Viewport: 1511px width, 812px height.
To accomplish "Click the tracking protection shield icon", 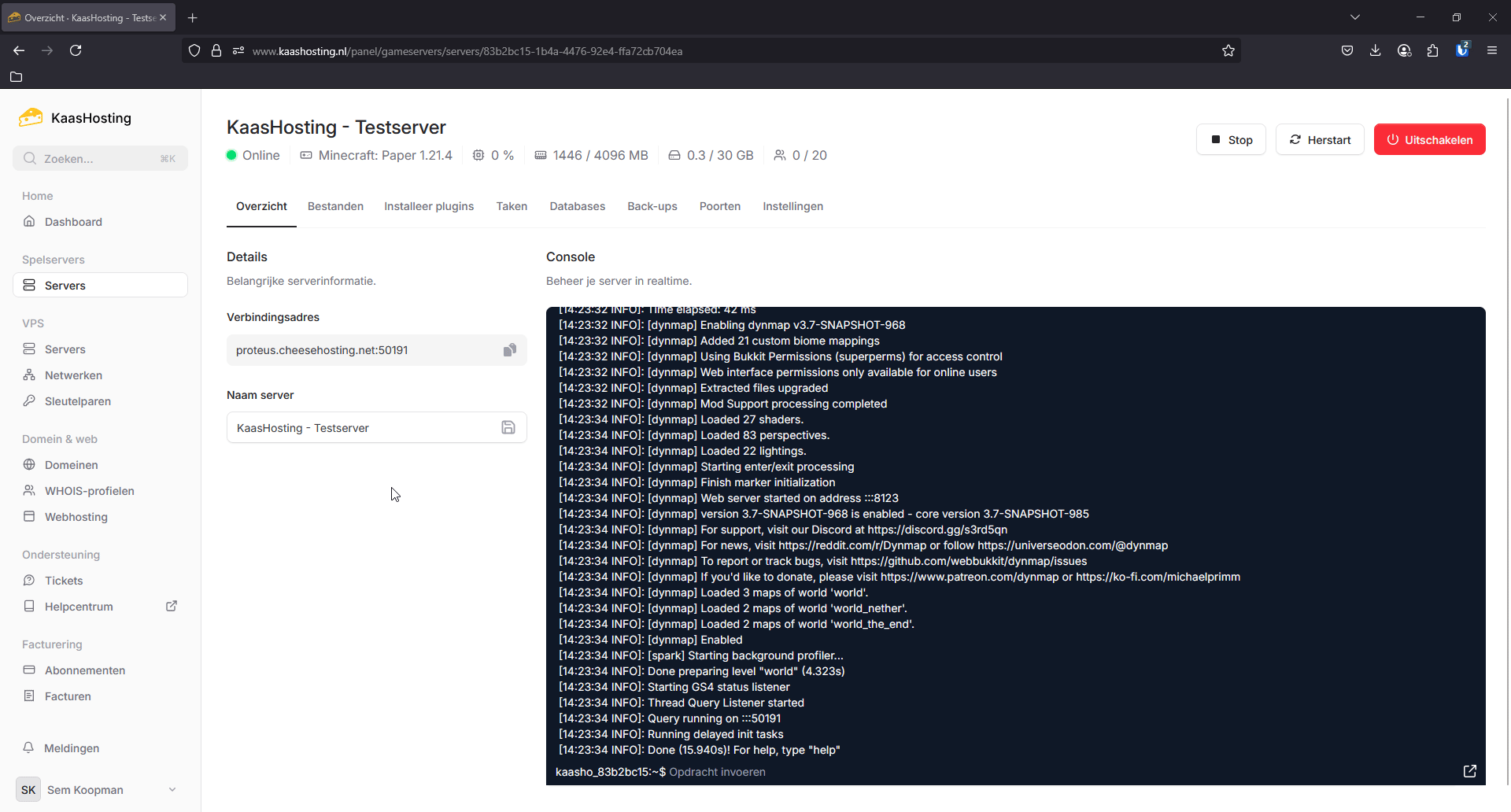I will tap(194, 50).
